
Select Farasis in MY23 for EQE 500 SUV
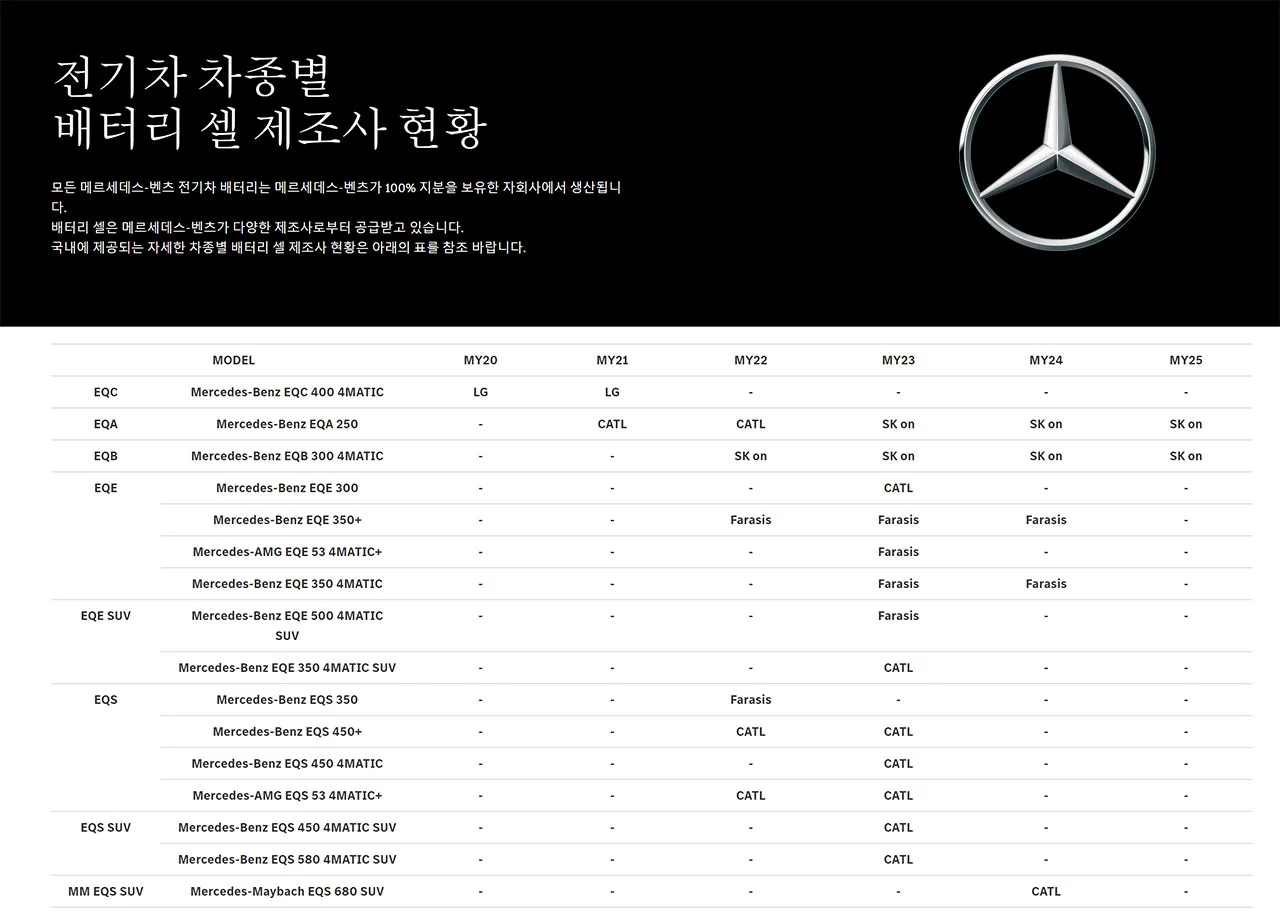click(898, 616)
